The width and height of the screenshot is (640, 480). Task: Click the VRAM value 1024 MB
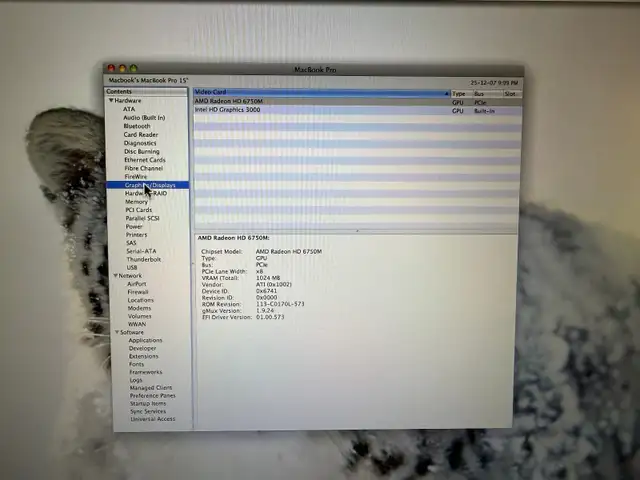click(268, 278)
